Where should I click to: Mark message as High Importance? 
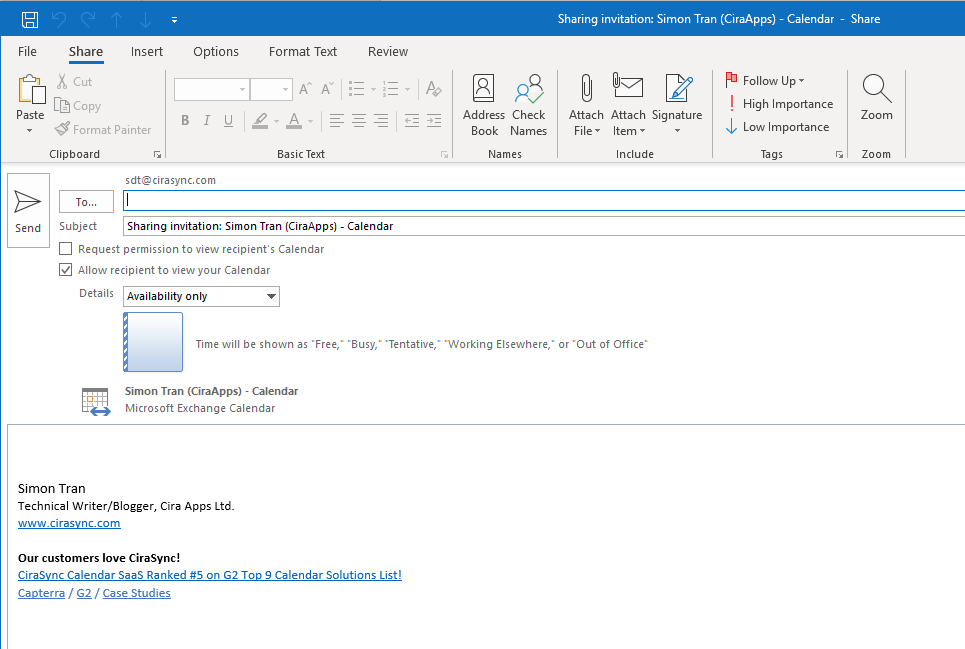(x=779, y=104)
